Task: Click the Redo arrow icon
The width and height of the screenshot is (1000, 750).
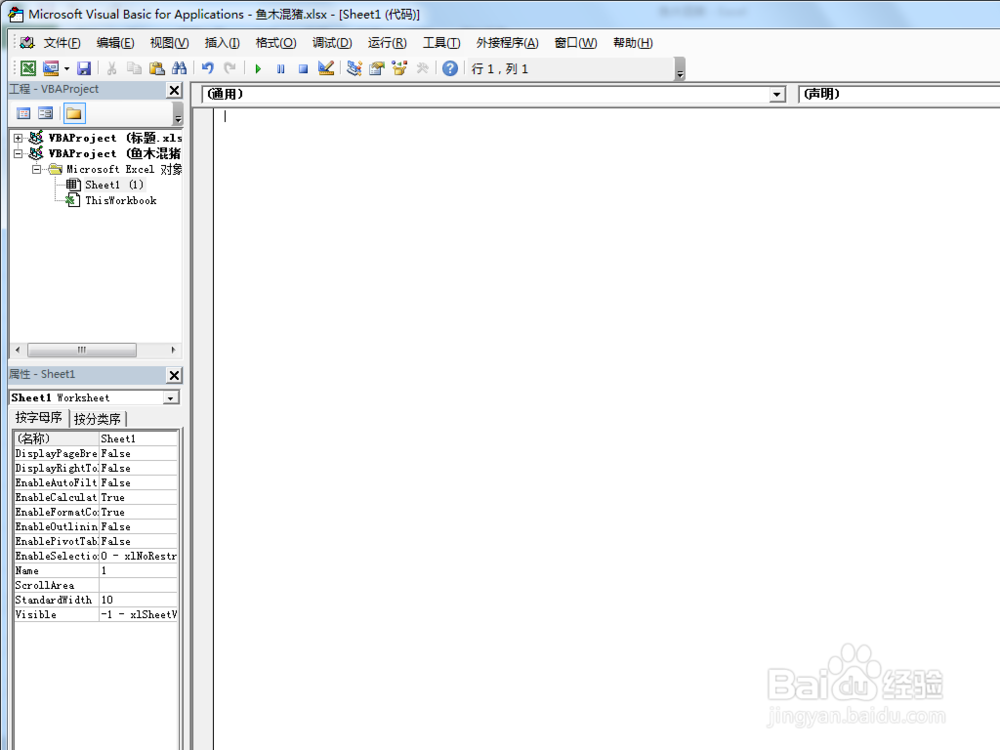Action: pyautogui.click(x=230, y=68)
